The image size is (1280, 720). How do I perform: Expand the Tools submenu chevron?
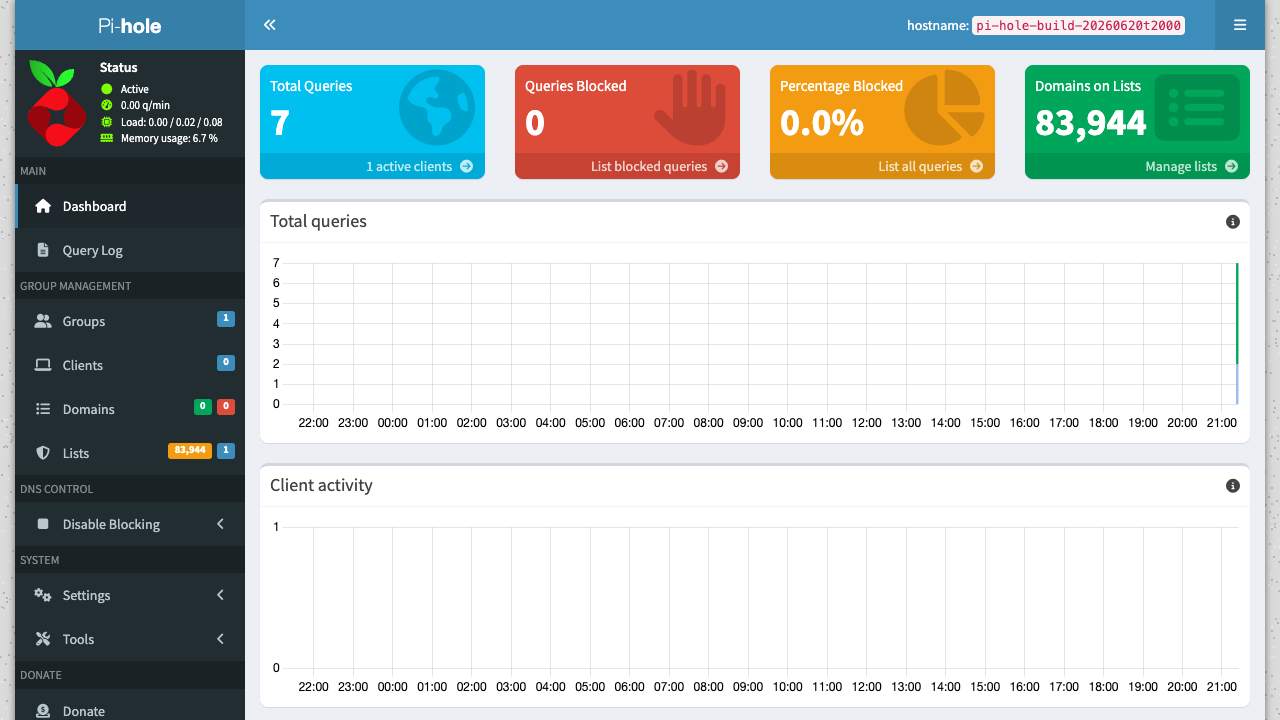pos(220,639)
